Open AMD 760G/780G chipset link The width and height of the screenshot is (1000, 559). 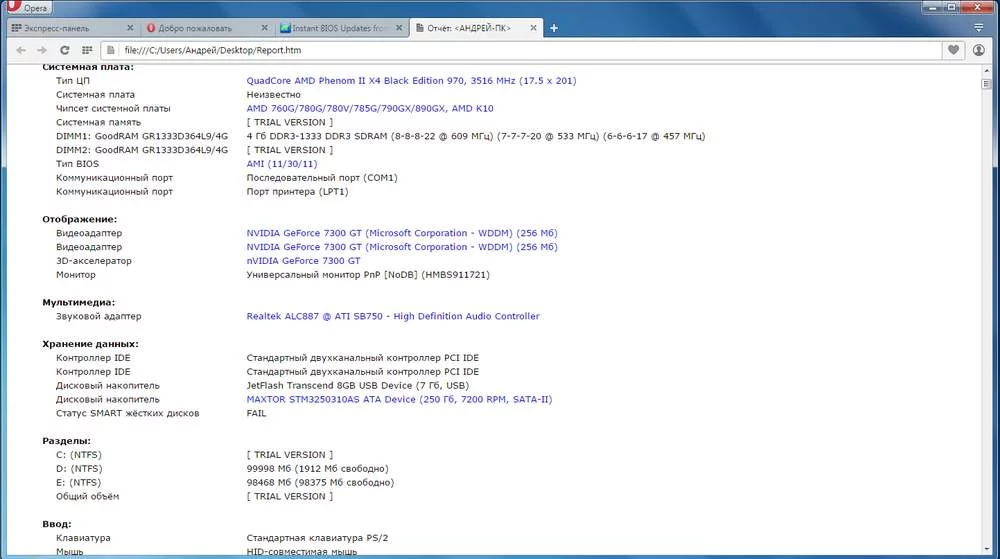pyautogui.click(x=370, y=108)
